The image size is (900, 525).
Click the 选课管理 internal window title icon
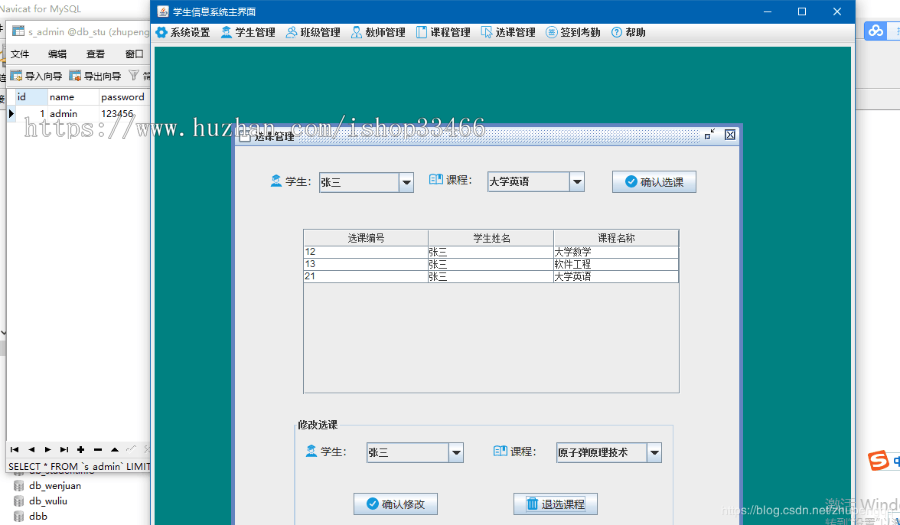pos(245,137)
